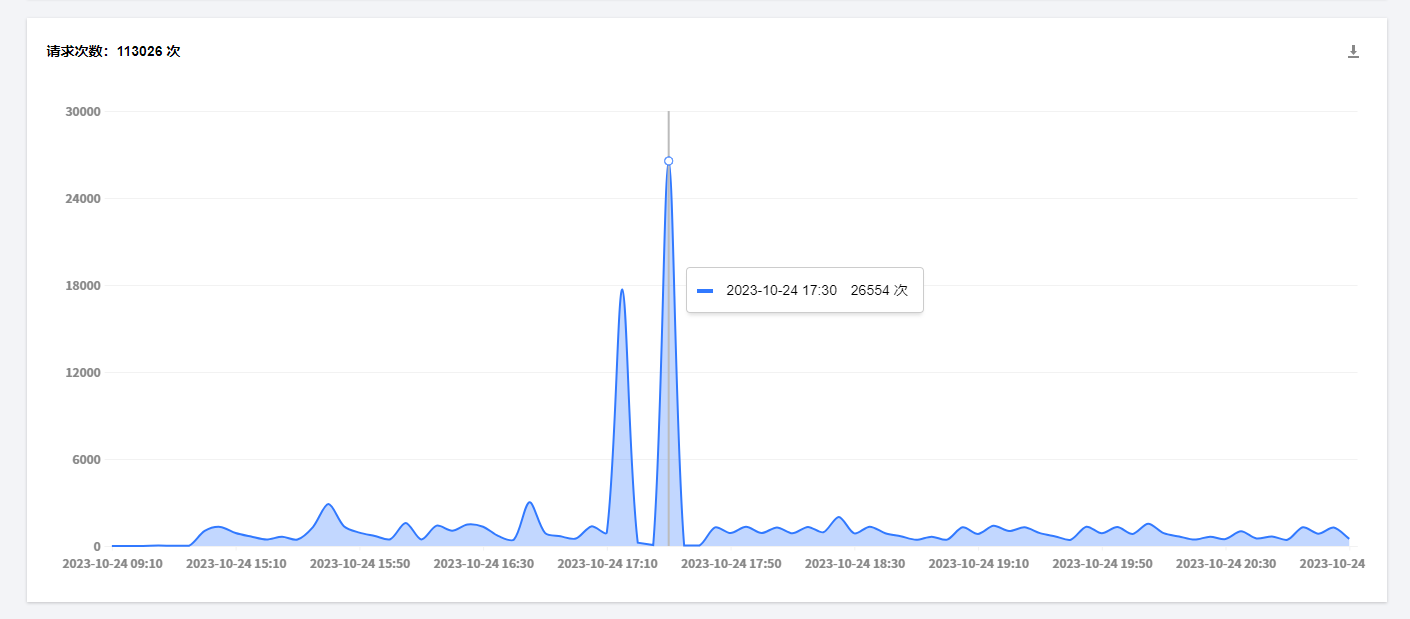Select the 2023-10-24 15:50 axis label
The height and width of the screenshot is (619, 1410).
[x=360, y=564]
